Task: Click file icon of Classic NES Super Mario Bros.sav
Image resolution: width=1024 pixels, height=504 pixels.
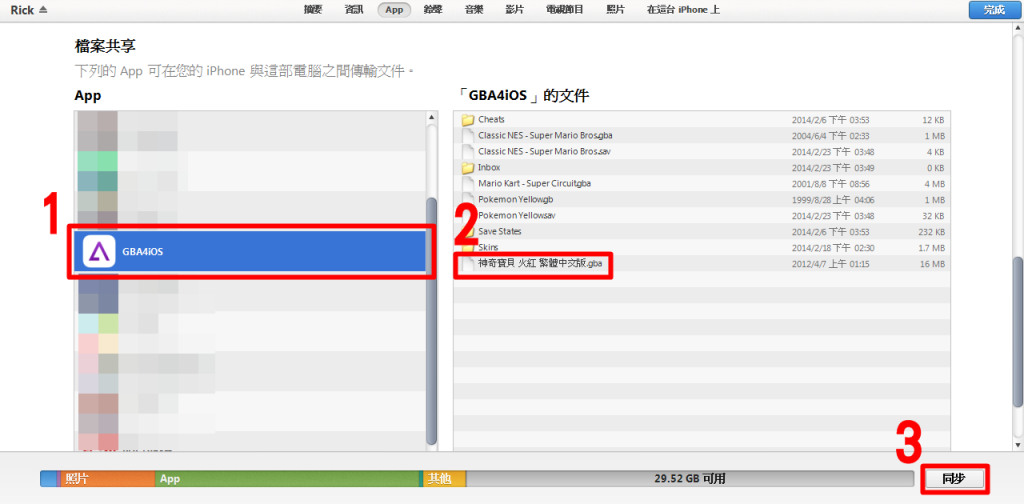Action: click(x=467, y=151)
